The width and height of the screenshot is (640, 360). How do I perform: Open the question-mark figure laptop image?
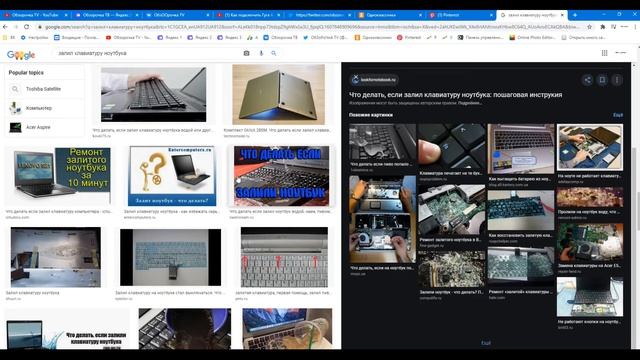[x=172, y=176]
